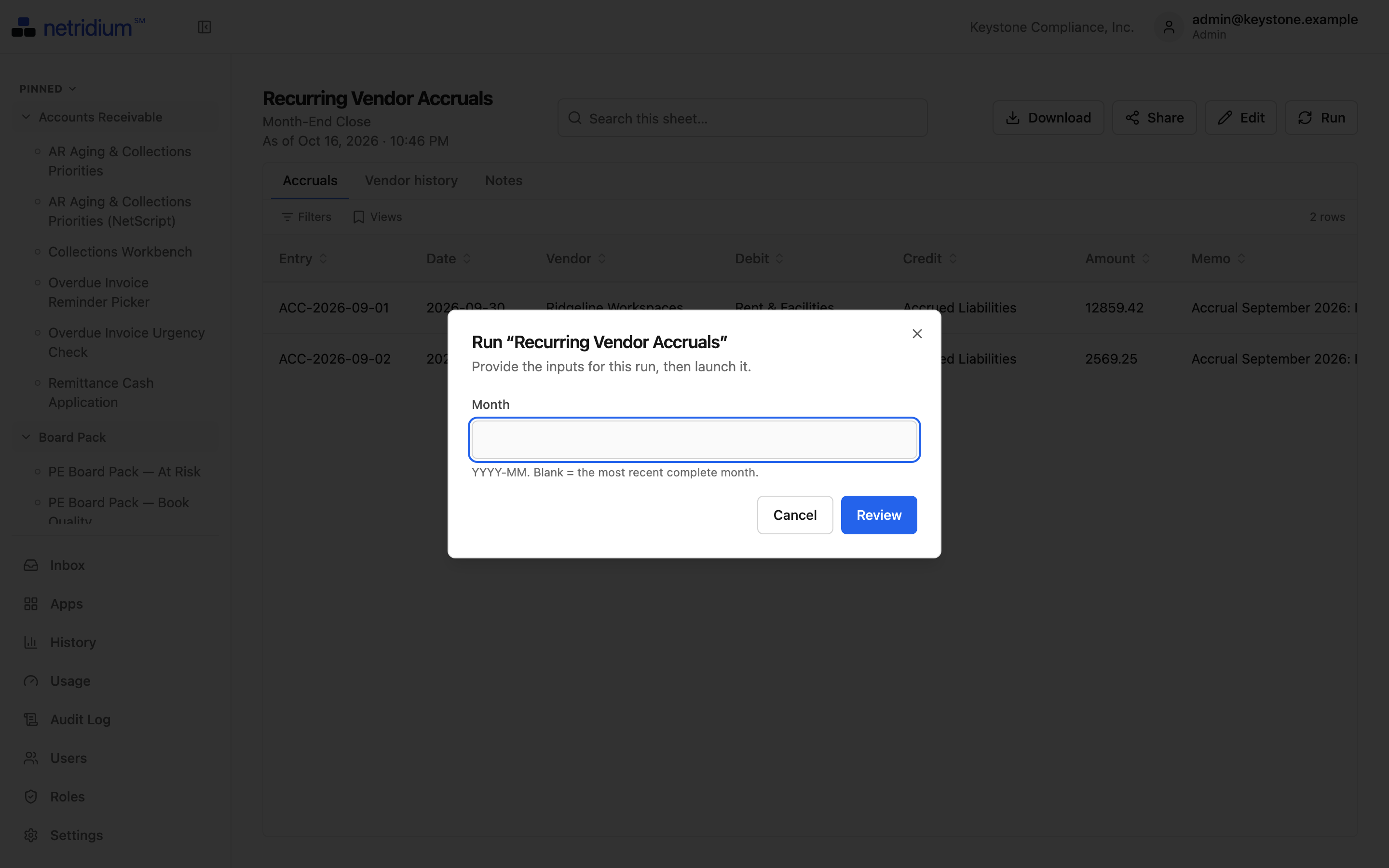Open Inbox from the sidebar
Viewport: 1389px width, 868px height.
pos(67,565)
